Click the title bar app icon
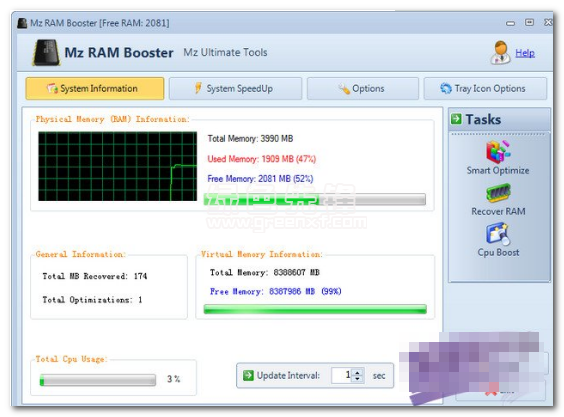The height and width of the screenshot is (417, 564). click(x=22, y=23)
